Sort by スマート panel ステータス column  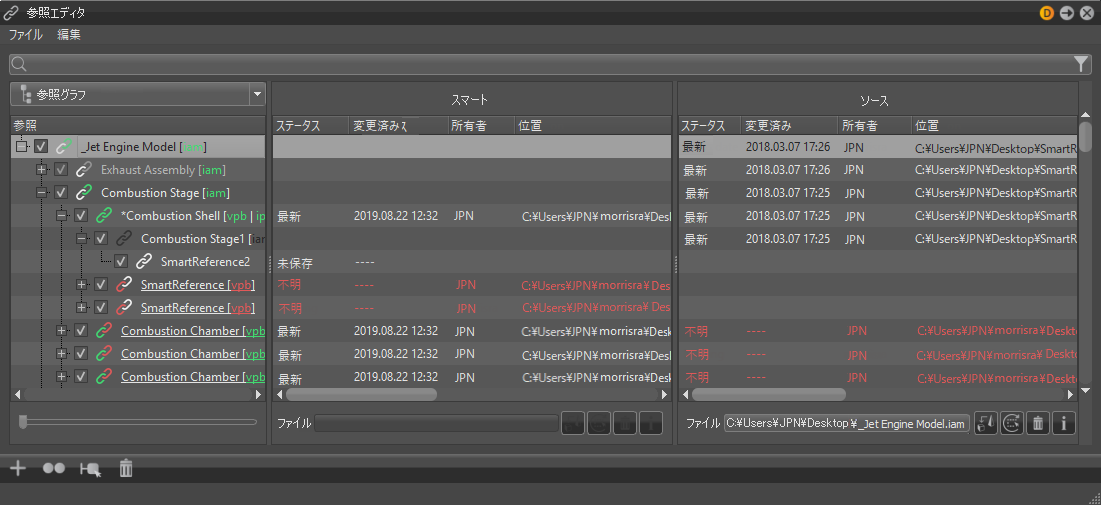310,126
